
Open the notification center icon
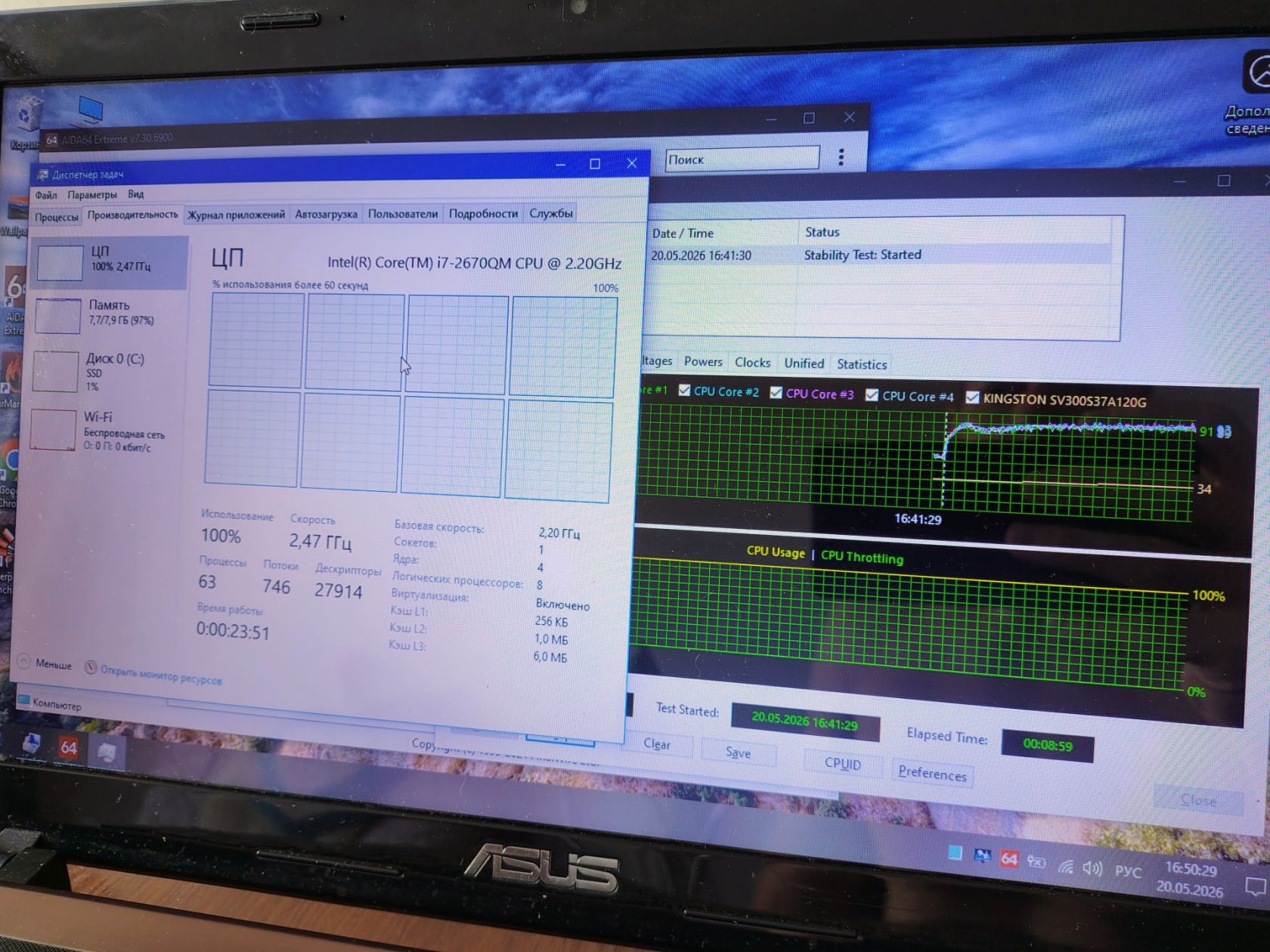coord(1256,886)
